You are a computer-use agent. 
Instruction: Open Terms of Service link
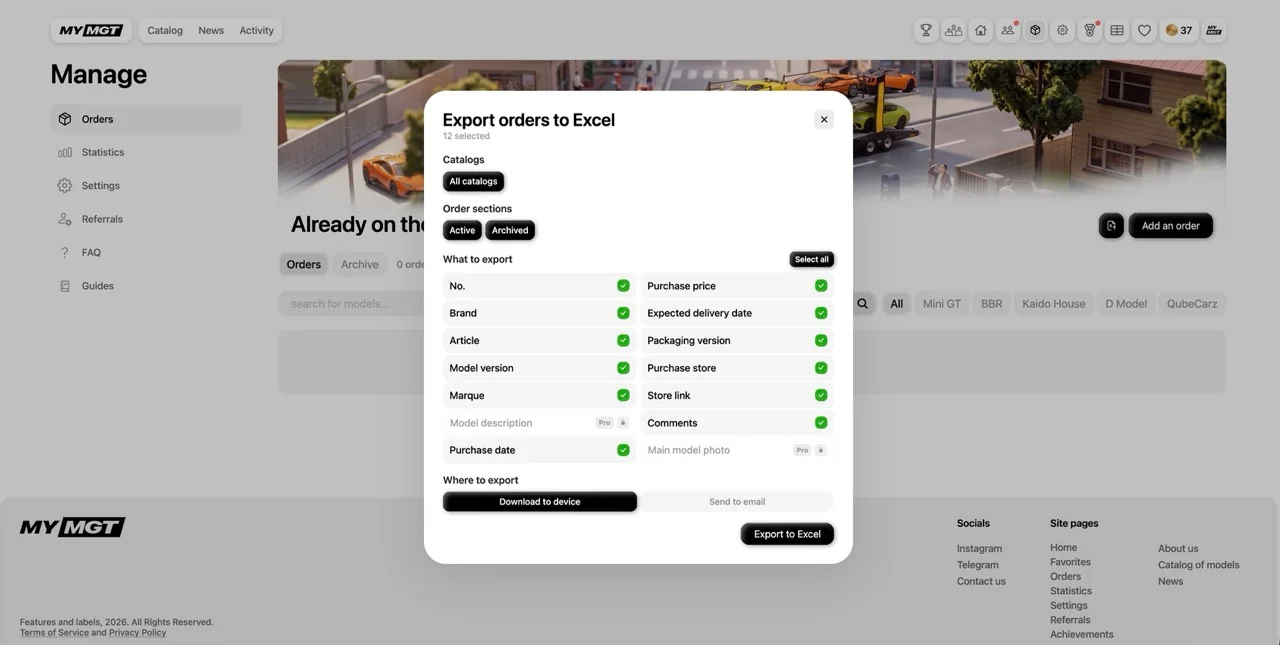[x=54, y=632]
